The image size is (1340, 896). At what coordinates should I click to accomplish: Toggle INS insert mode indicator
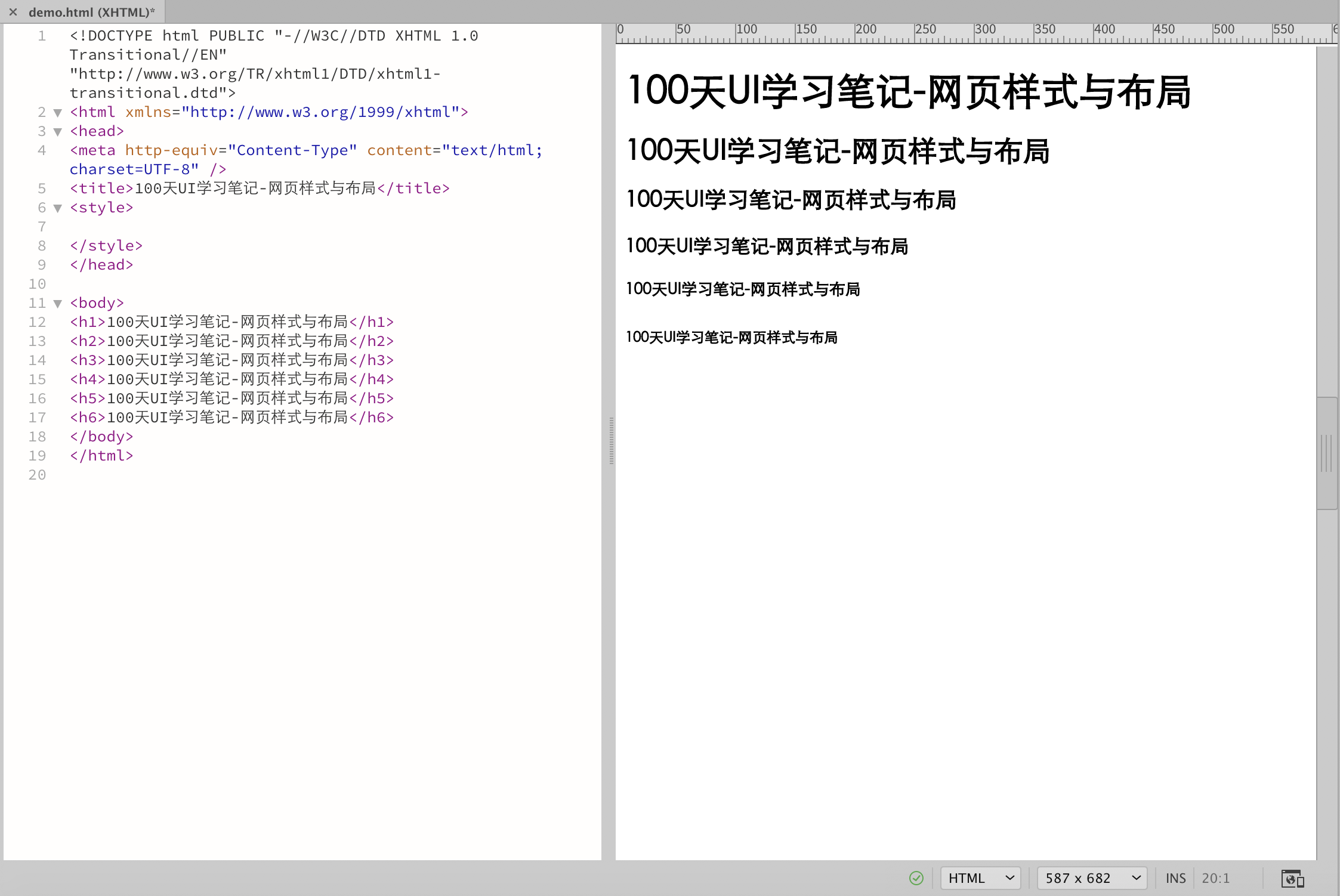(x=1175, y=878)
